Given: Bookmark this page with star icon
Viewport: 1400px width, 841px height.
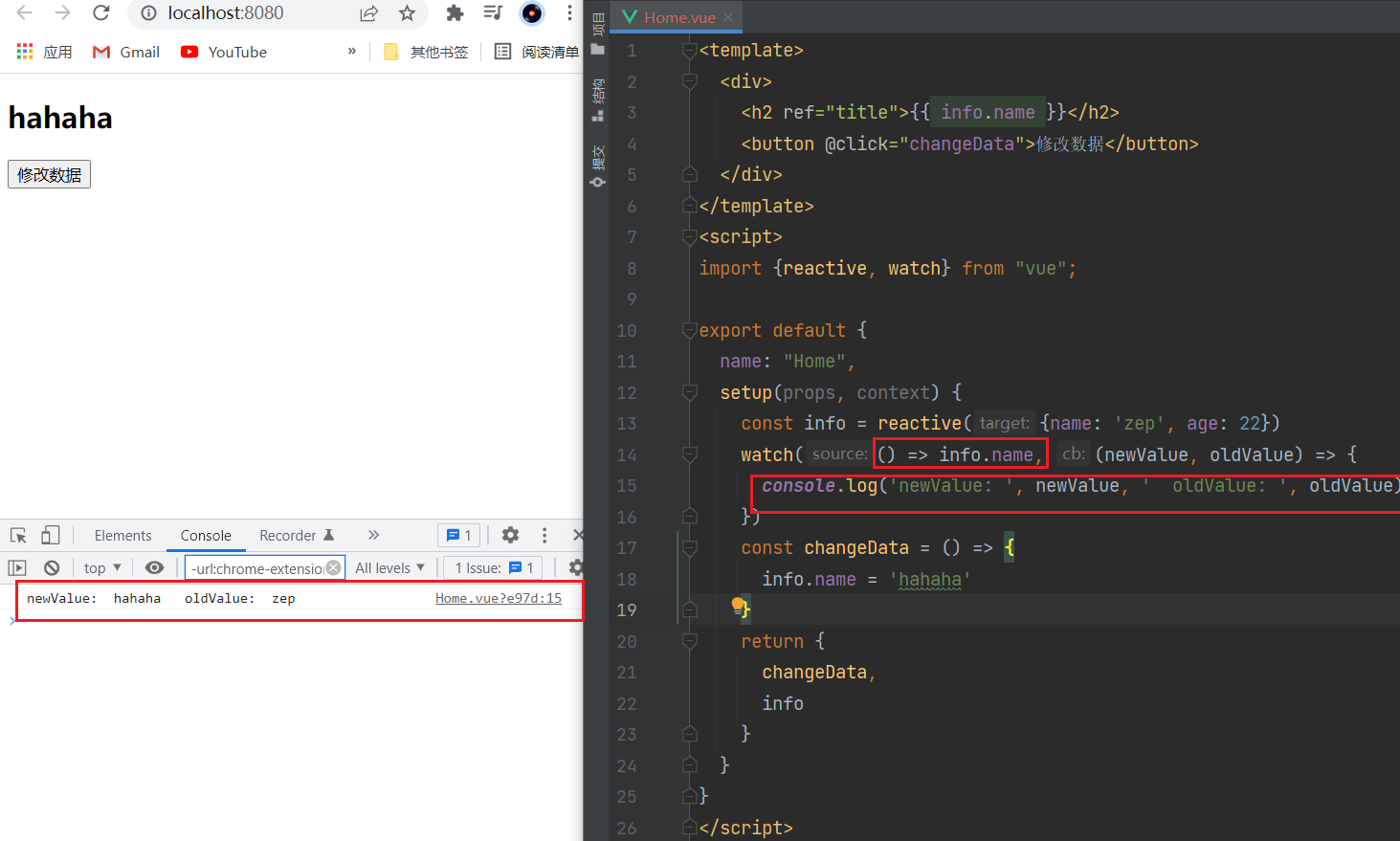Looking at the screenshot, I should 407,13.
